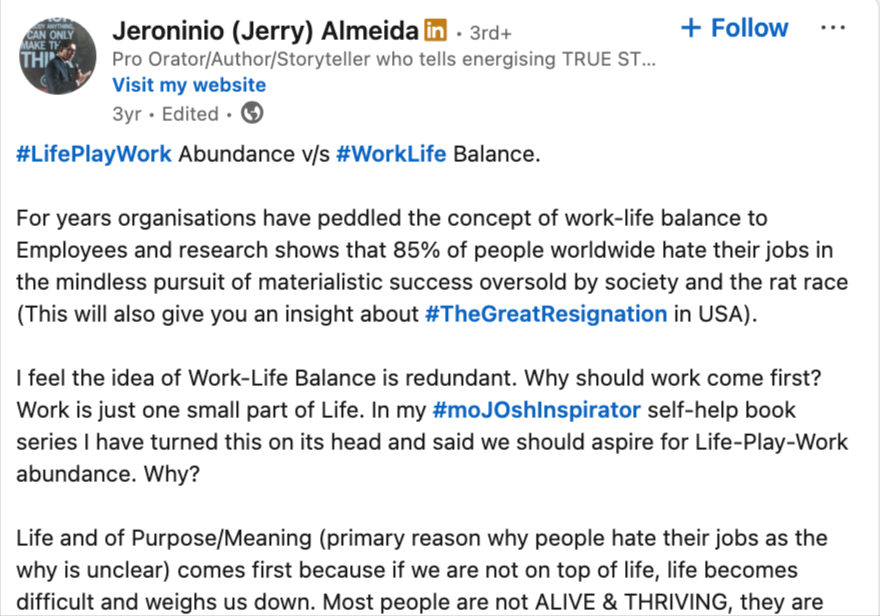
Task: Open the Jeroninio (Jerry) Almeida name link
Action: point(265,30)
